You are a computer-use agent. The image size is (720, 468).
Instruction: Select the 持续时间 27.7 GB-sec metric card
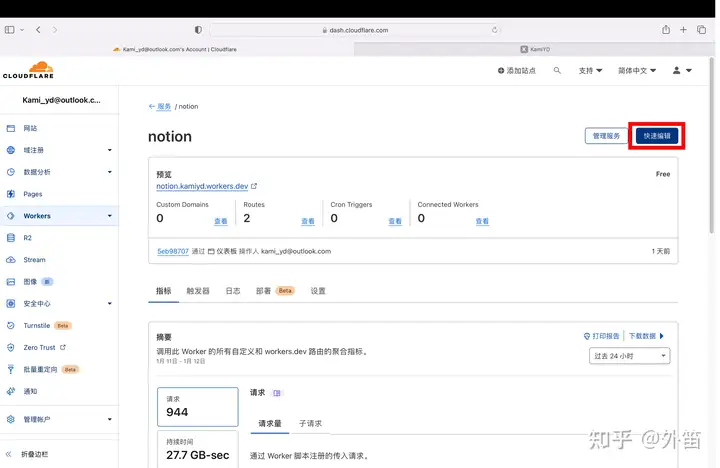pos(198,449)
